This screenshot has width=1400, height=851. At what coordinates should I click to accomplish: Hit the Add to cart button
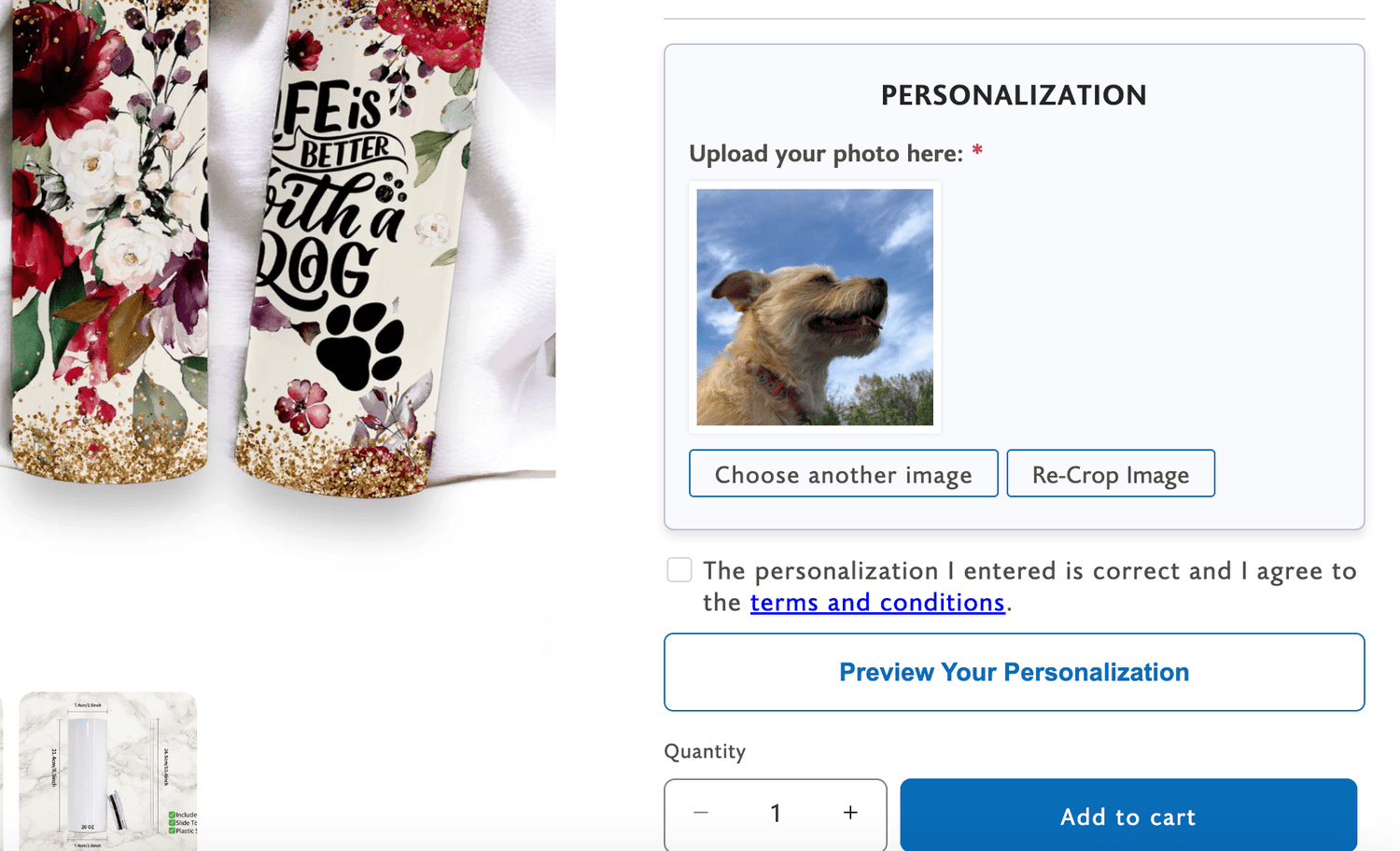[1127, 816]
